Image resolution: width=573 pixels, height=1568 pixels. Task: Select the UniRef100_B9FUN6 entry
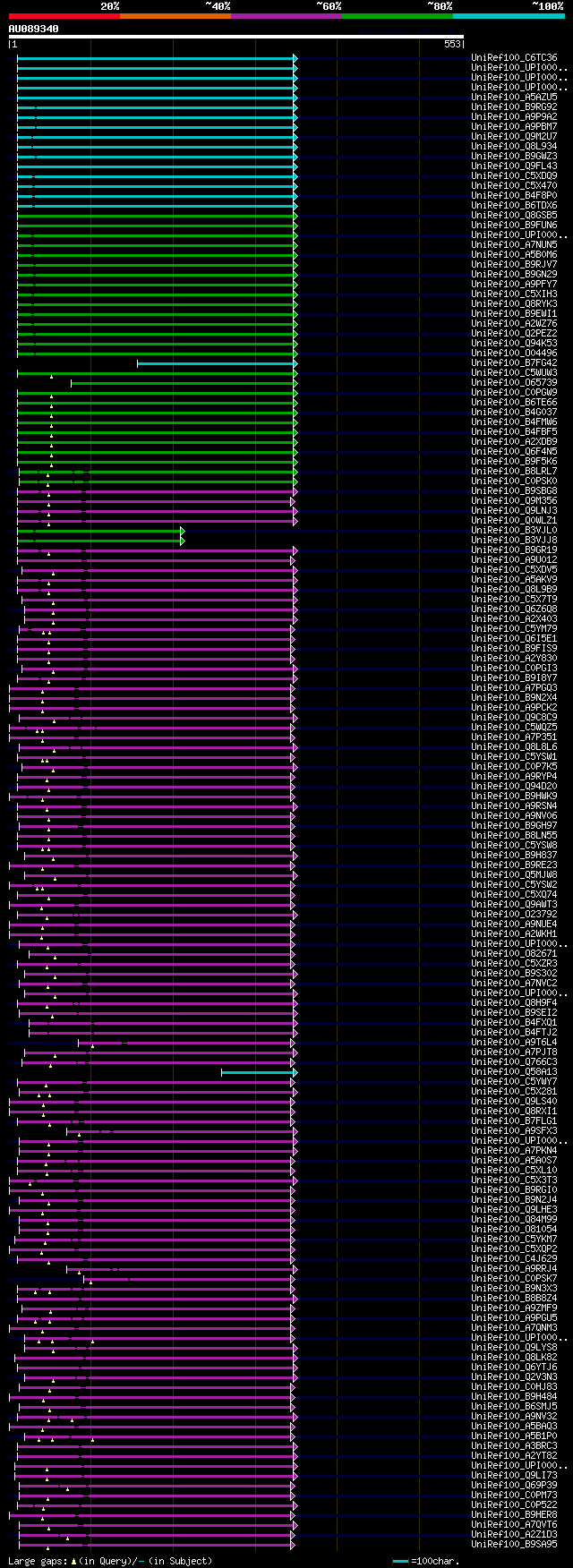point(514,226)
